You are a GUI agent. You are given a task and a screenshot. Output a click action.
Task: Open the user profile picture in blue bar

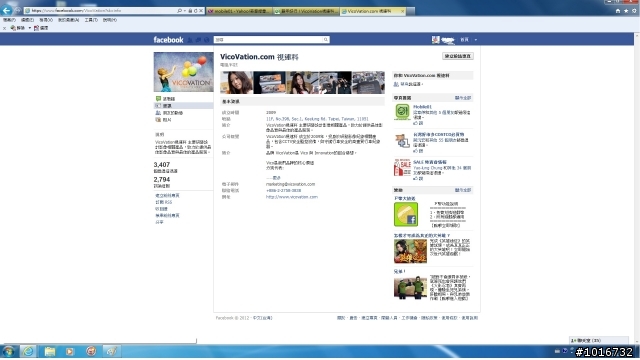[x=436, y=40]
